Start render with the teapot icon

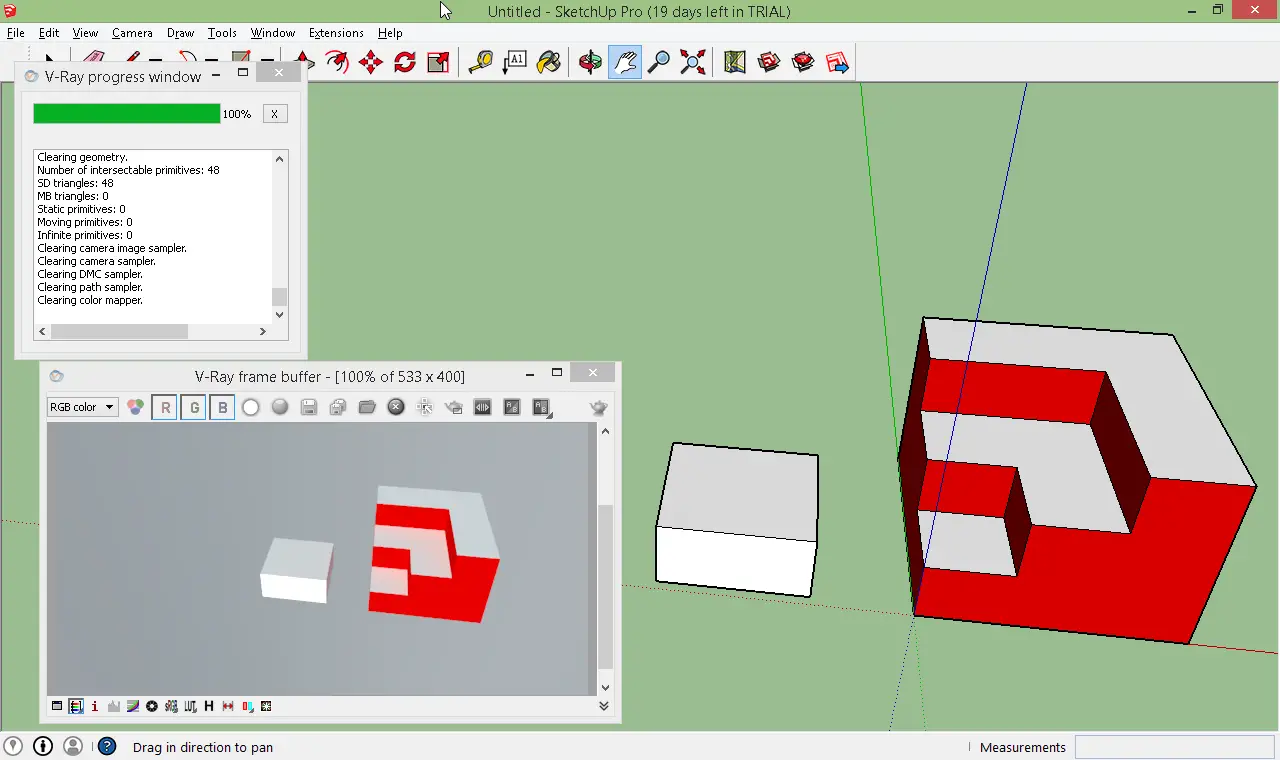tap(599, 407)
